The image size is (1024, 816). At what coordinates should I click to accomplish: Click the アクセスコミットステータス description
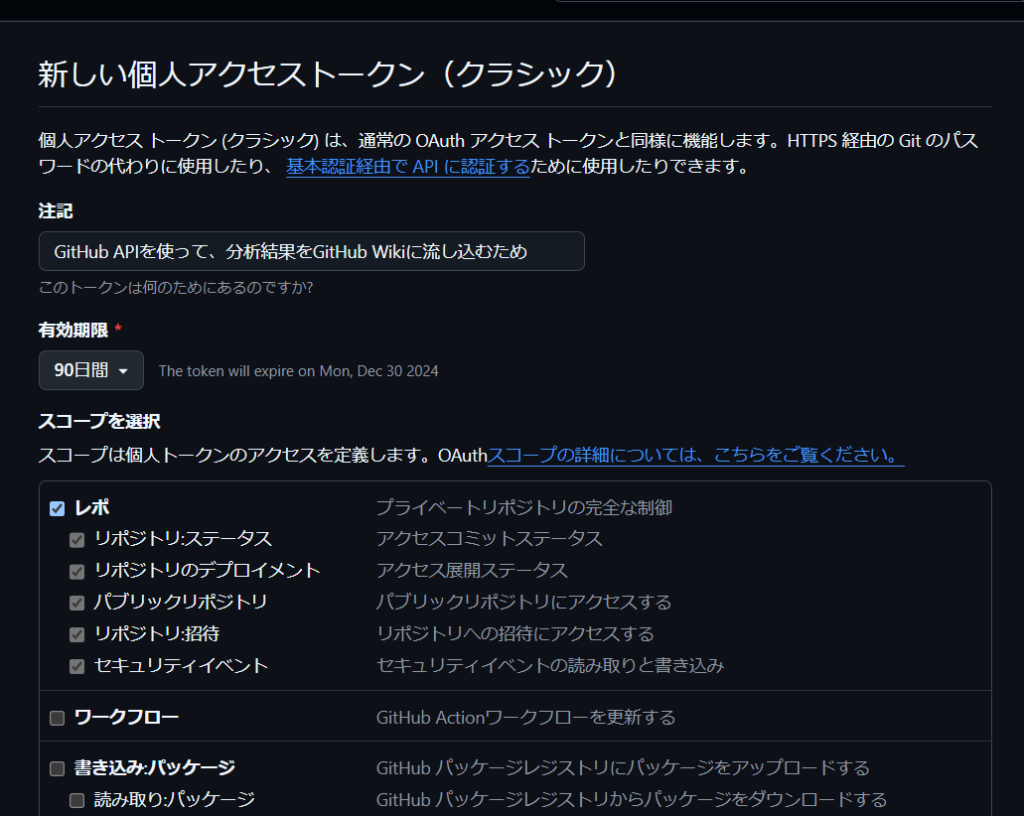point(489,539)
